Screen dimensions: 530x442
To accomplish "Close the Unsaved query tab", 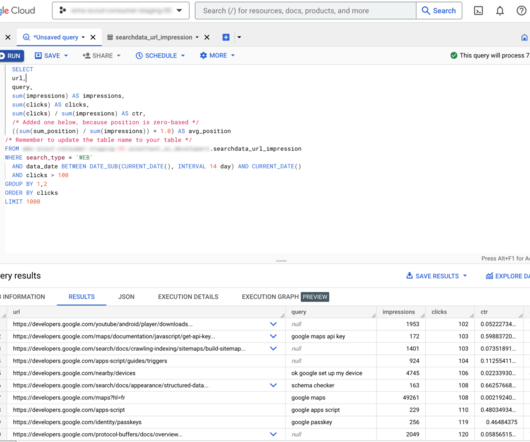I will click(x=93, y=37).
